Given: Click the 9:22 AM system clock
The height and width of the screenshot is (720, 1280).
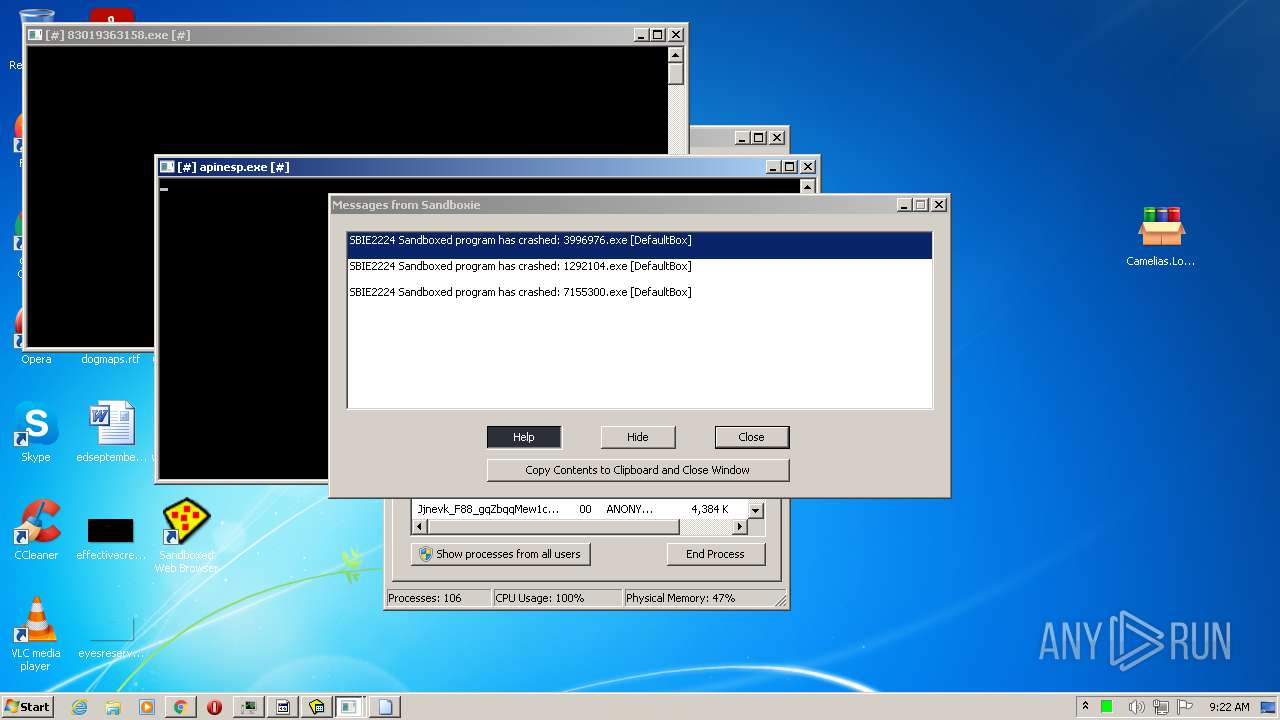Looking at the screenshot, I should pos(1229,707).
